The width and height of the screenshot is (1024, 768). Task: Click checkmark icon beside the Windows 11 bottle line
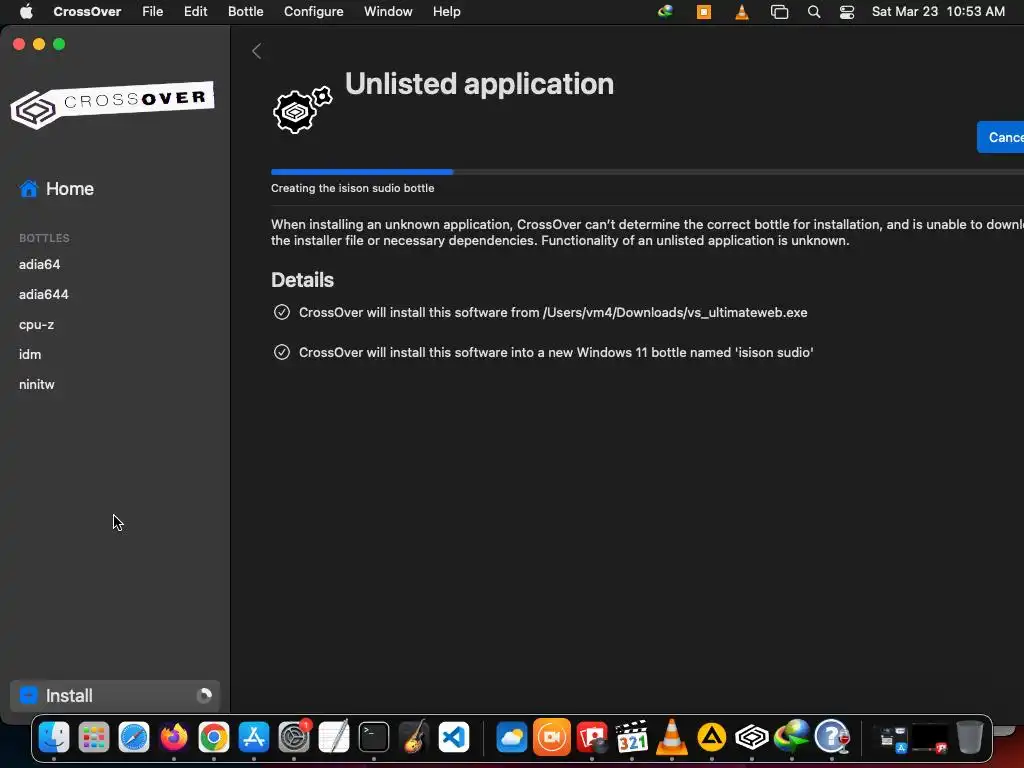point(281,352)
